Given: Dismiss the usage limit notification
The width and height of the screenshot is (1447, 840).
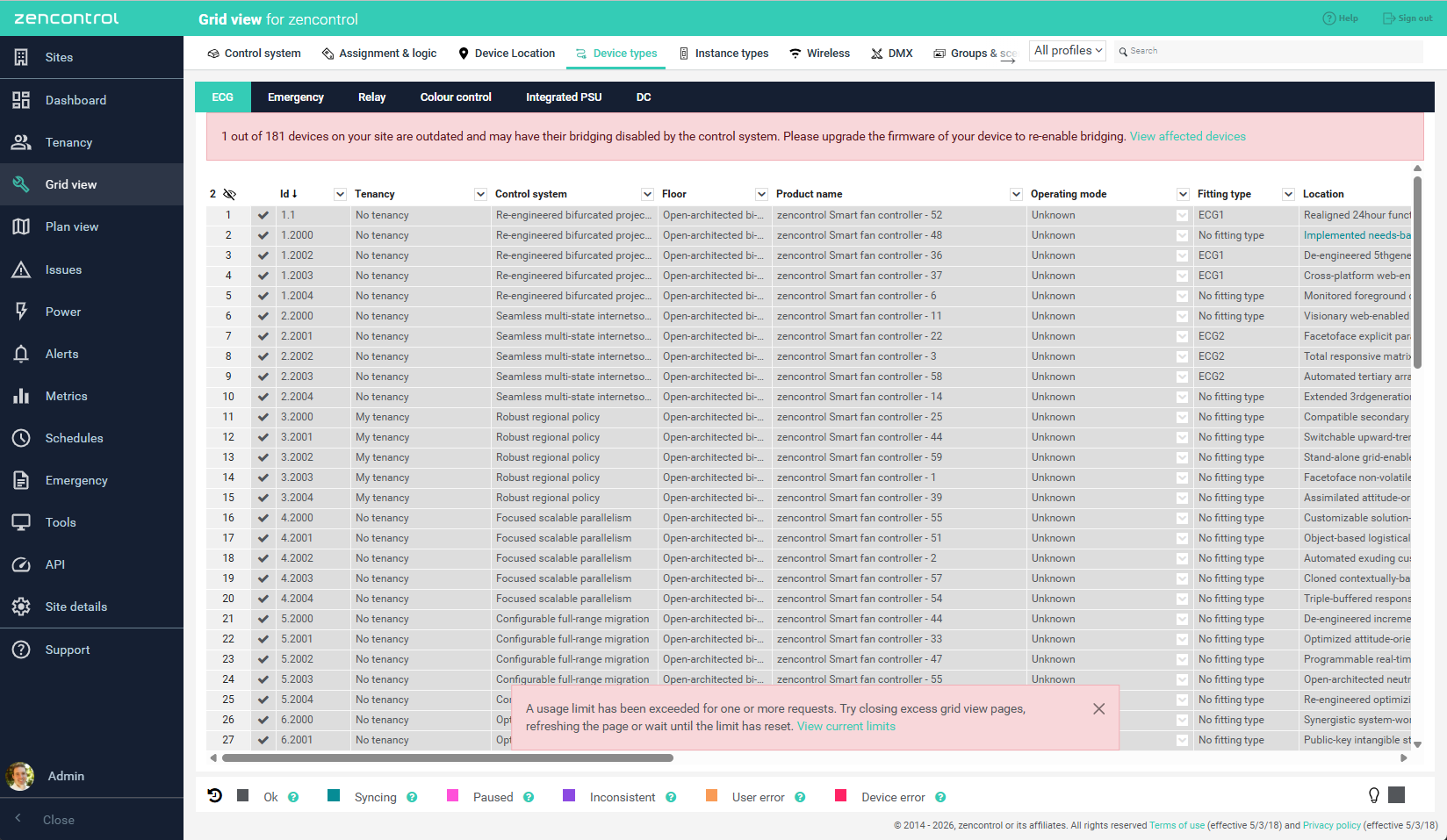Looking at the screenshot, I should pyautogui.click(x=1099, y=709).
